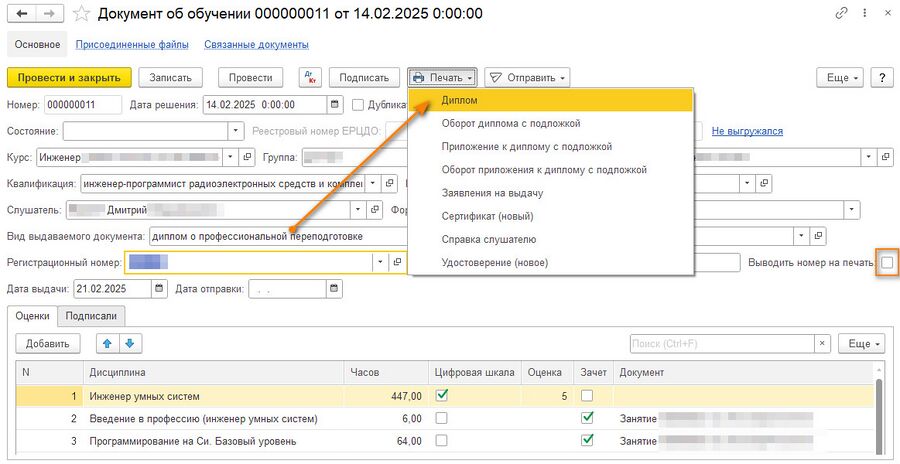Click the Подписать button
900x464 pixels.
[364, 78]
